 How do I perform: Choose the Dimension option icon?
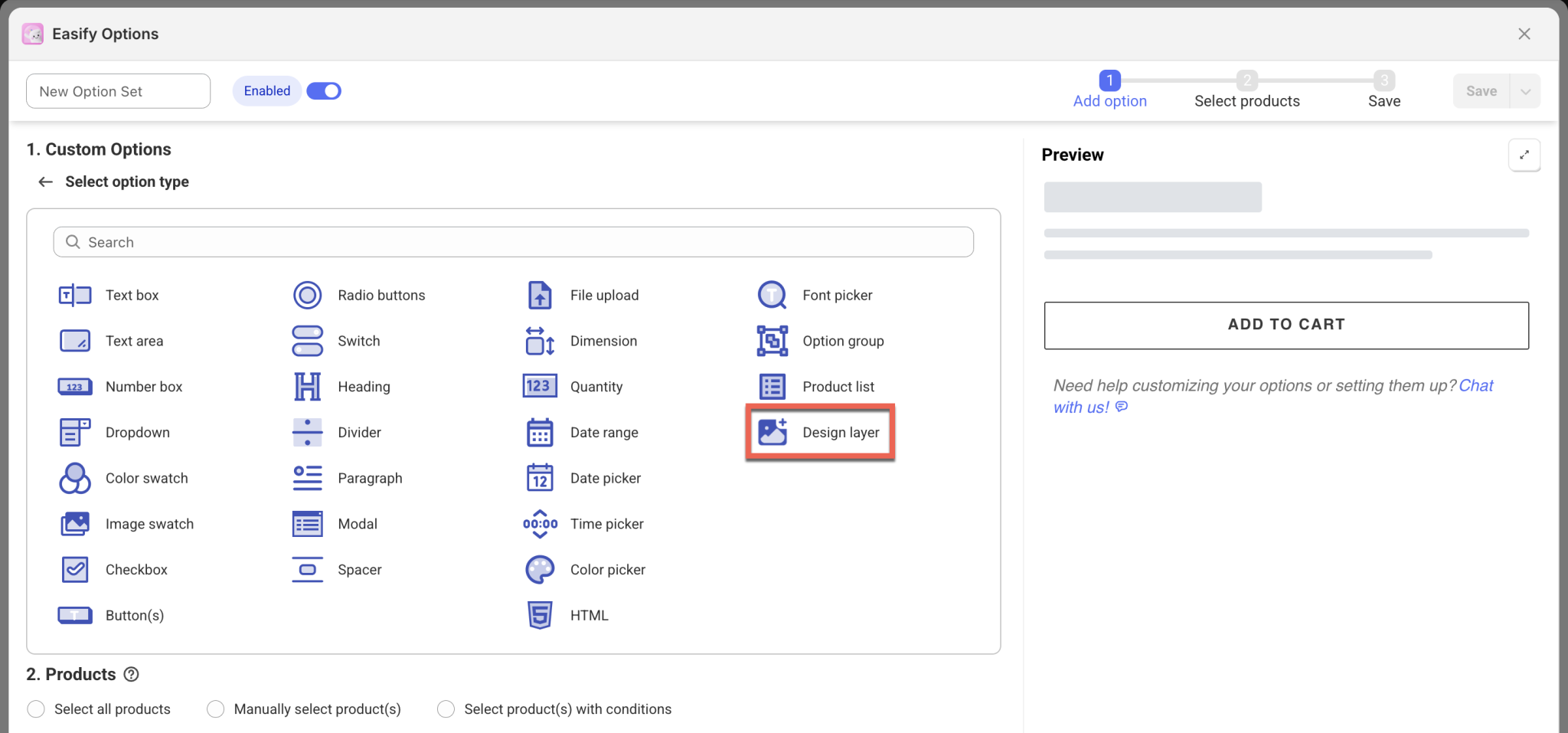click(x=540, y=341)
